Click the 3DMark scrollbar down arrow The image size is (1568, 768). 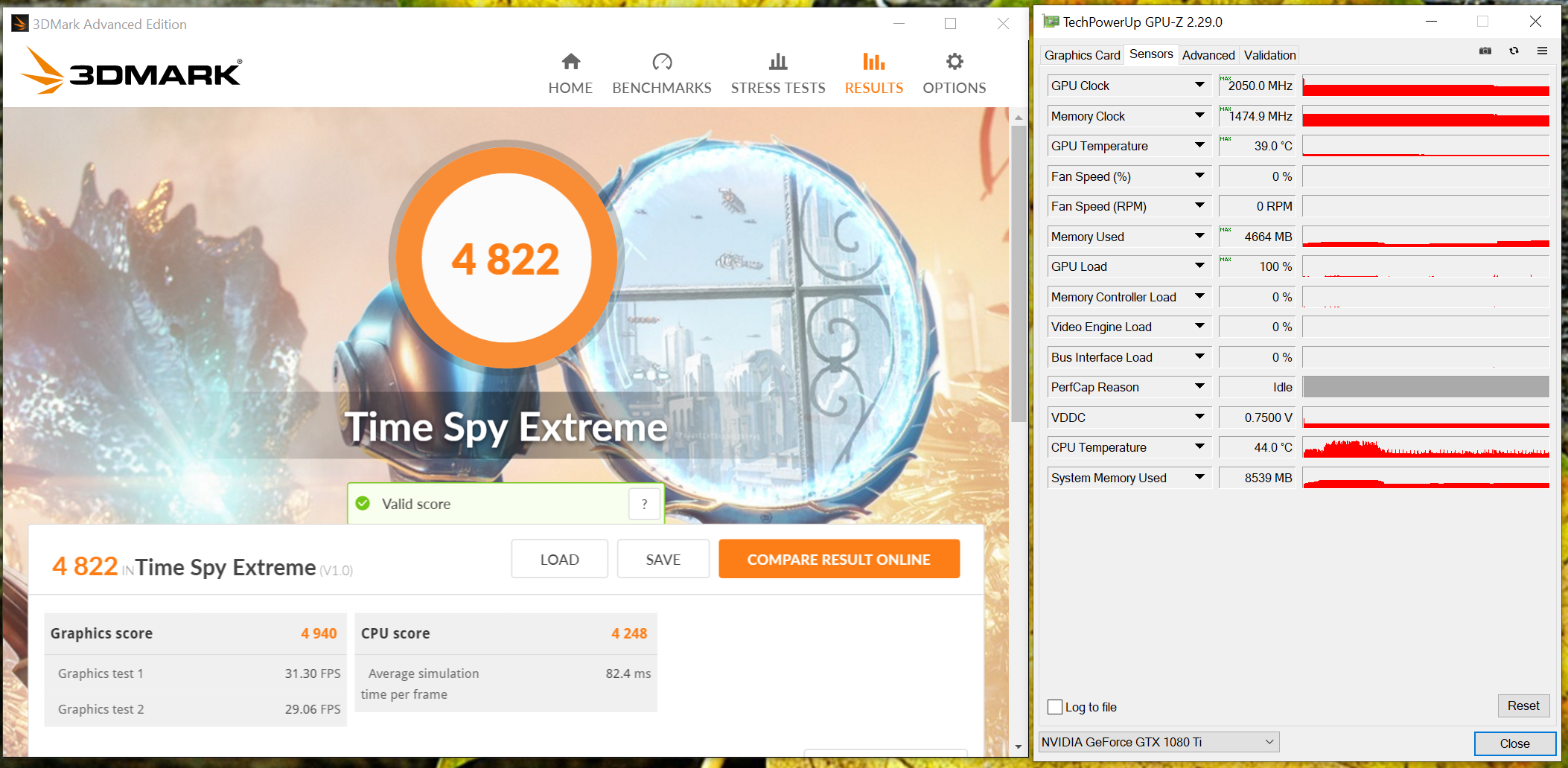click(x=1019, y=746)
